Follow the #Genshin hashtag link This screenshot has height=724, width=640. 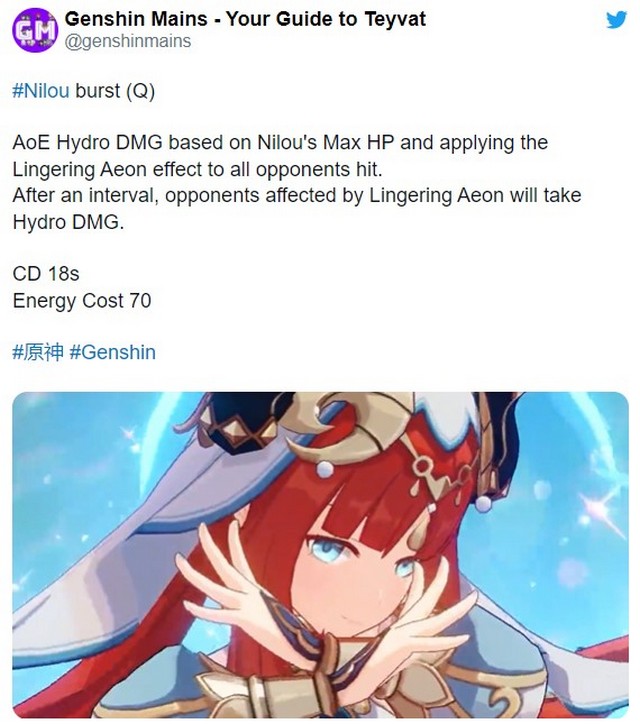113,352
